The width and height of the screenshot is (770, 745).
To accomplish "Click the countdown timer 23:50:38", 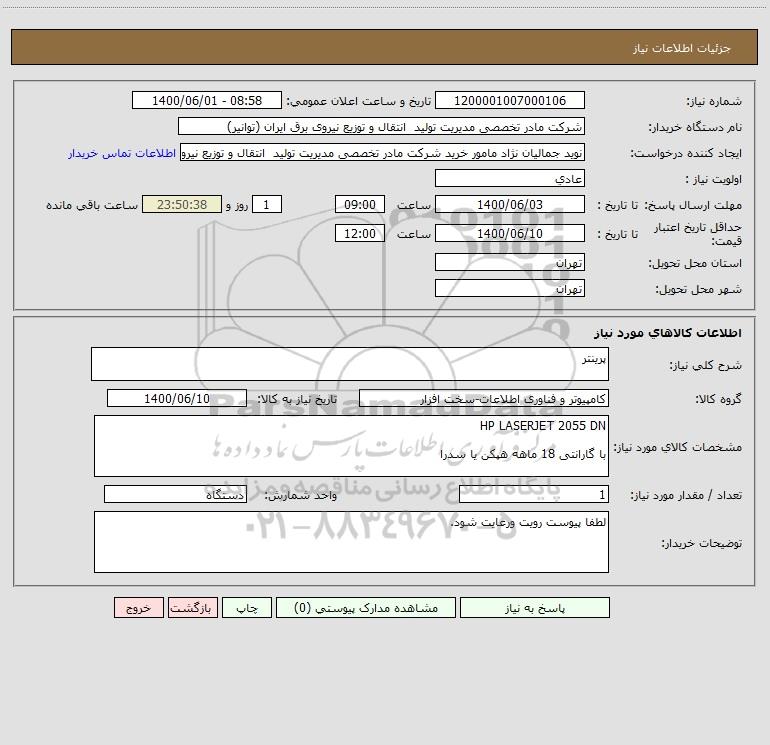I will (x=182, y=204).
